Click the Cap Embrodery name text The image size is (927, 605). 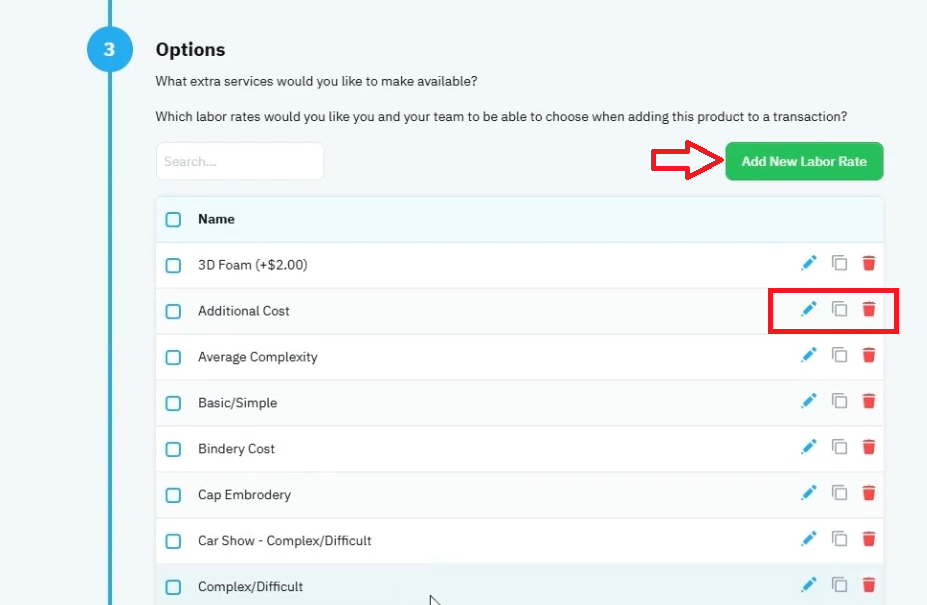pyautogui.click(x=244, y=494)
